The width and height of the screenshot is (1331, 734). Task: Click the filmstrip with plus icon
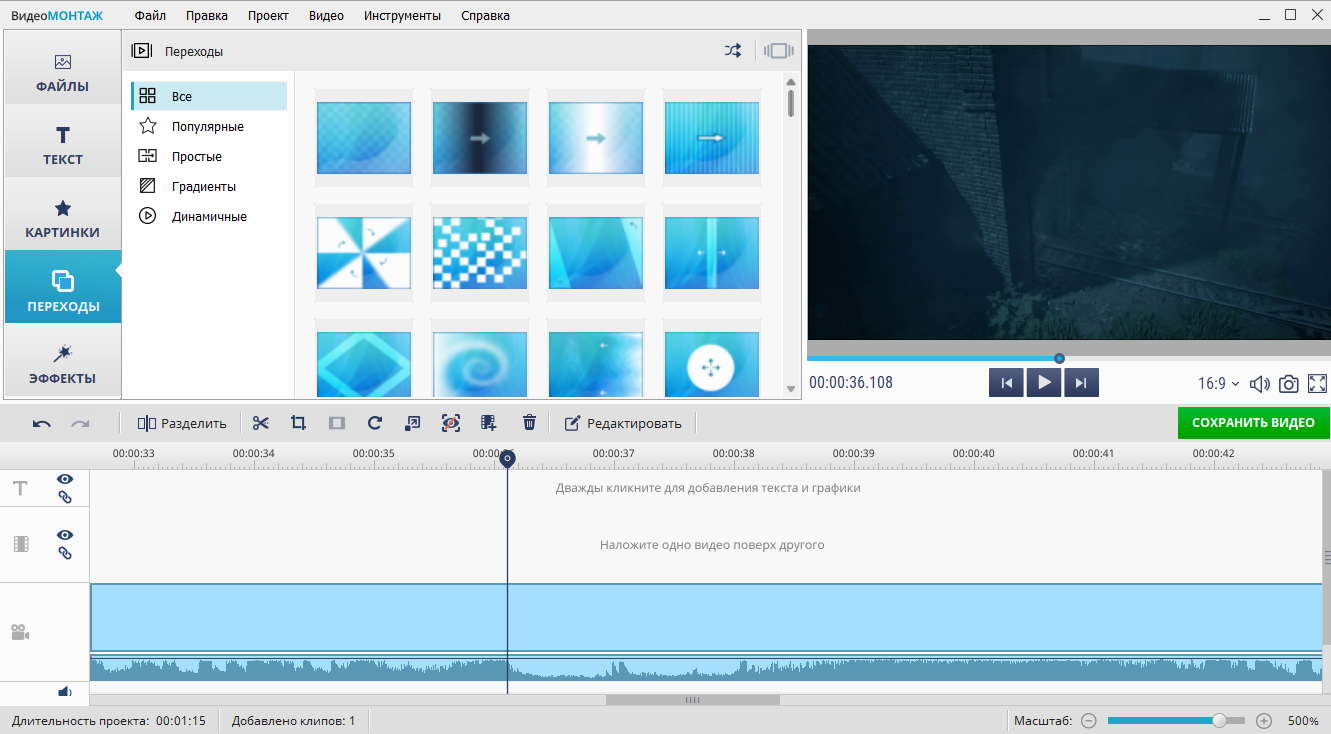(489, 423)
